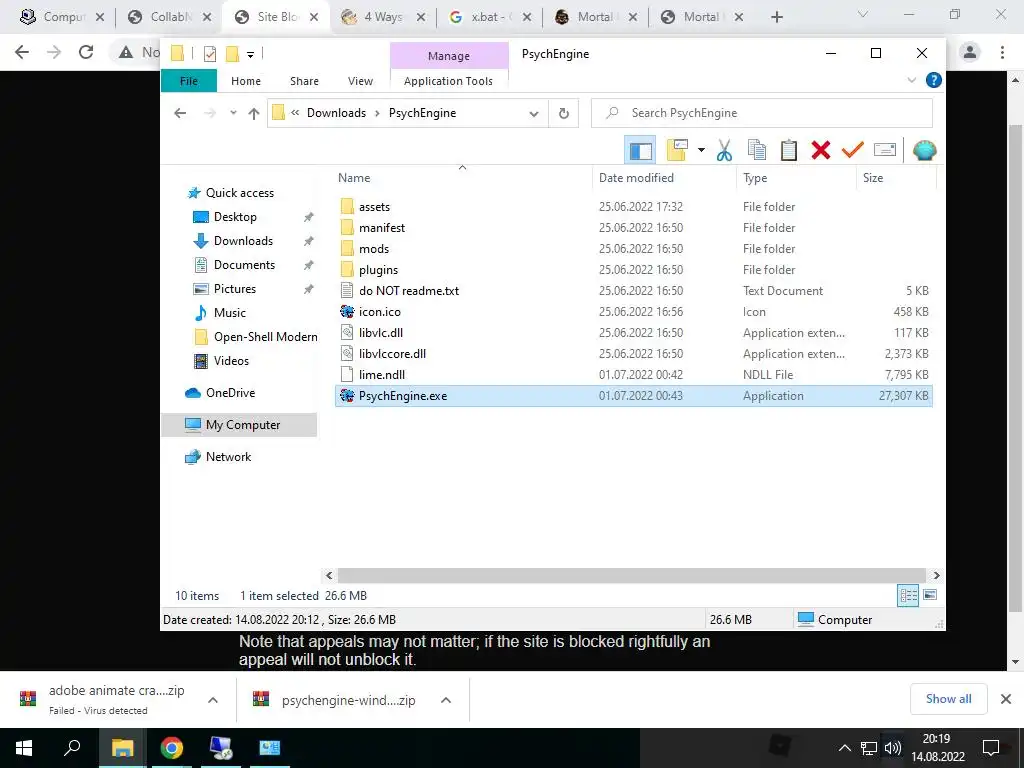The image size is (1024, 768).
Task: Select the assets folder
Action: (633, 207)
